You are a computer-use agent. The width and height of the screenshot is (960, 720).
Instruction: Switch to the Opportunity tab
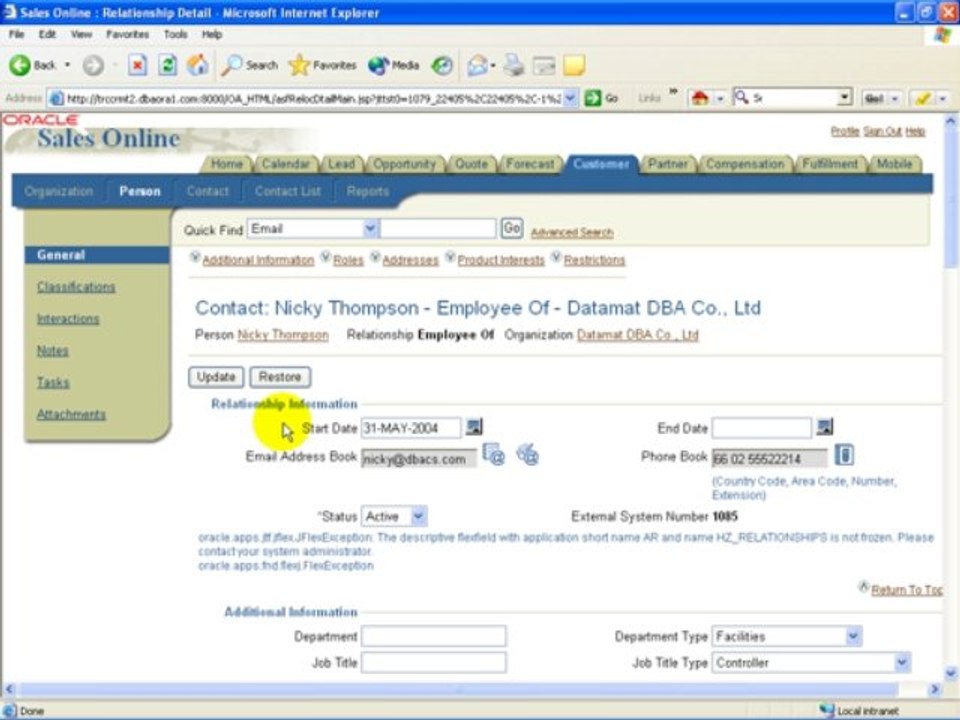click(404, 164)
